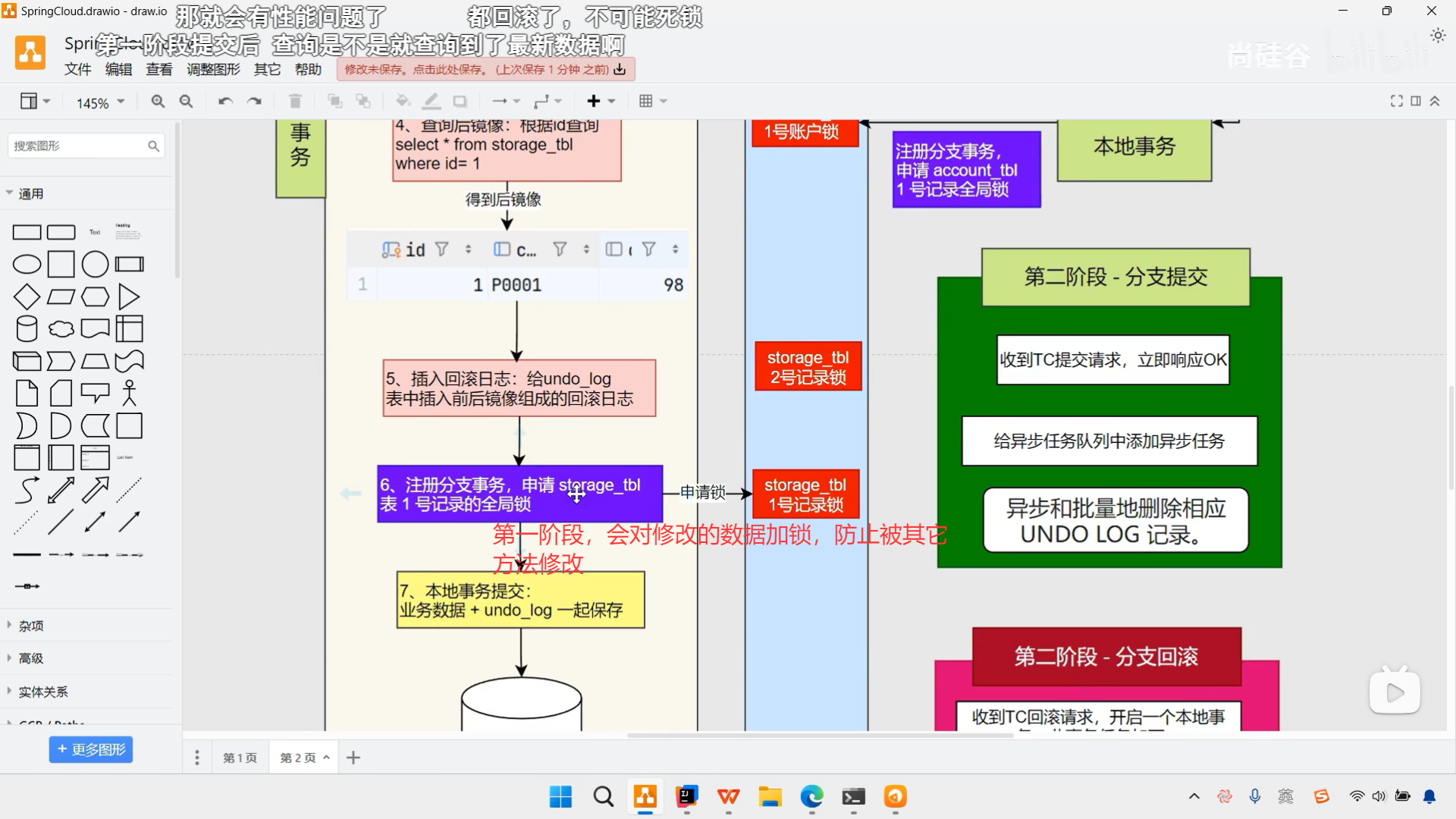Expand the 高级 shapes section
The width and height of the screenshot is (1456, 819).
tap(31, 658)
